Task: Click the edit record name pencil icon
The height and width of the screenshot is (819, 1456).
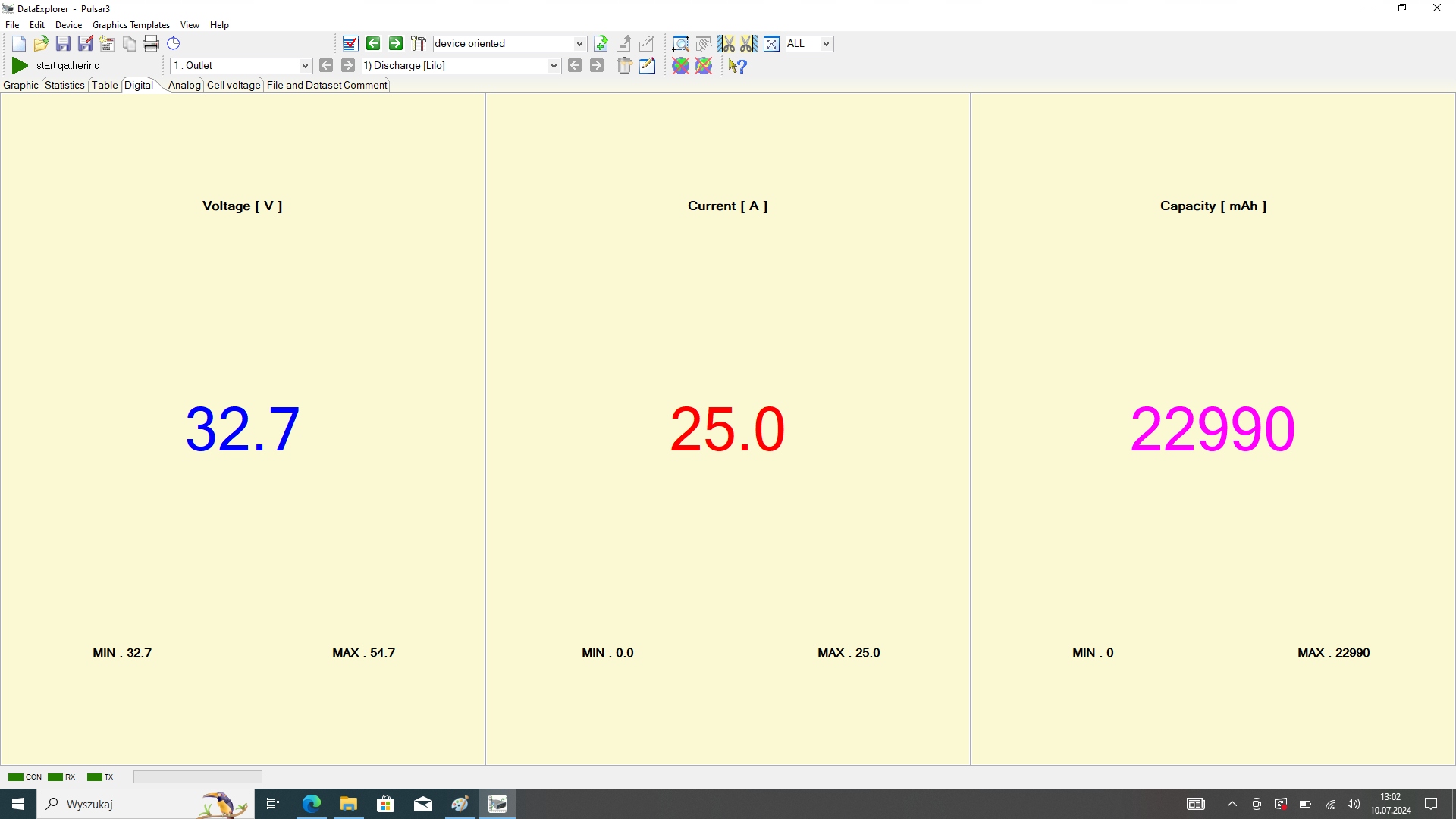Action: (x=647, y=66)
